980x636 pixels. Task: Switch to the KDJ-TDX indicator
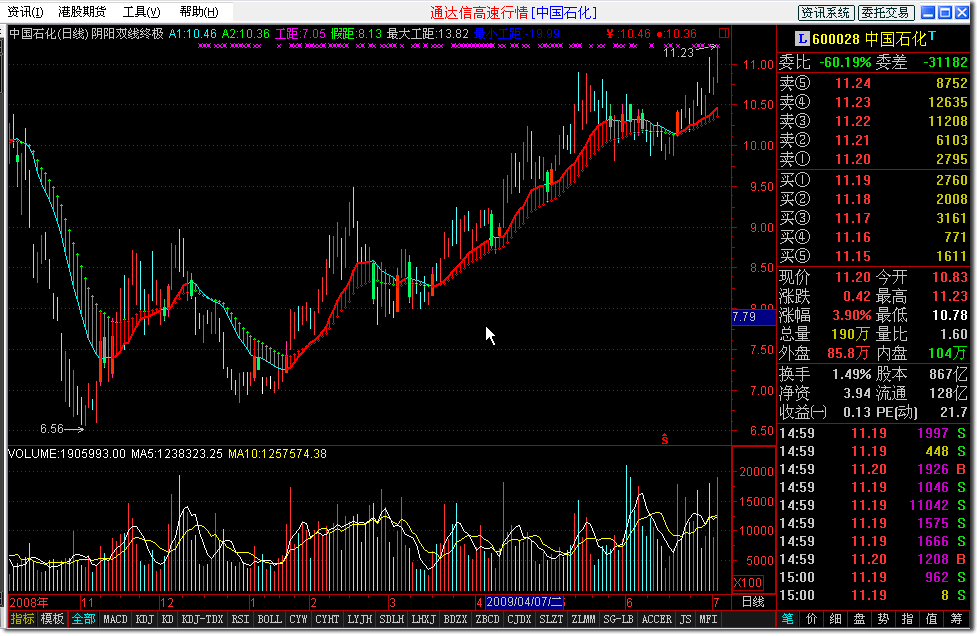pyautogui.click(x=202, y=619)
